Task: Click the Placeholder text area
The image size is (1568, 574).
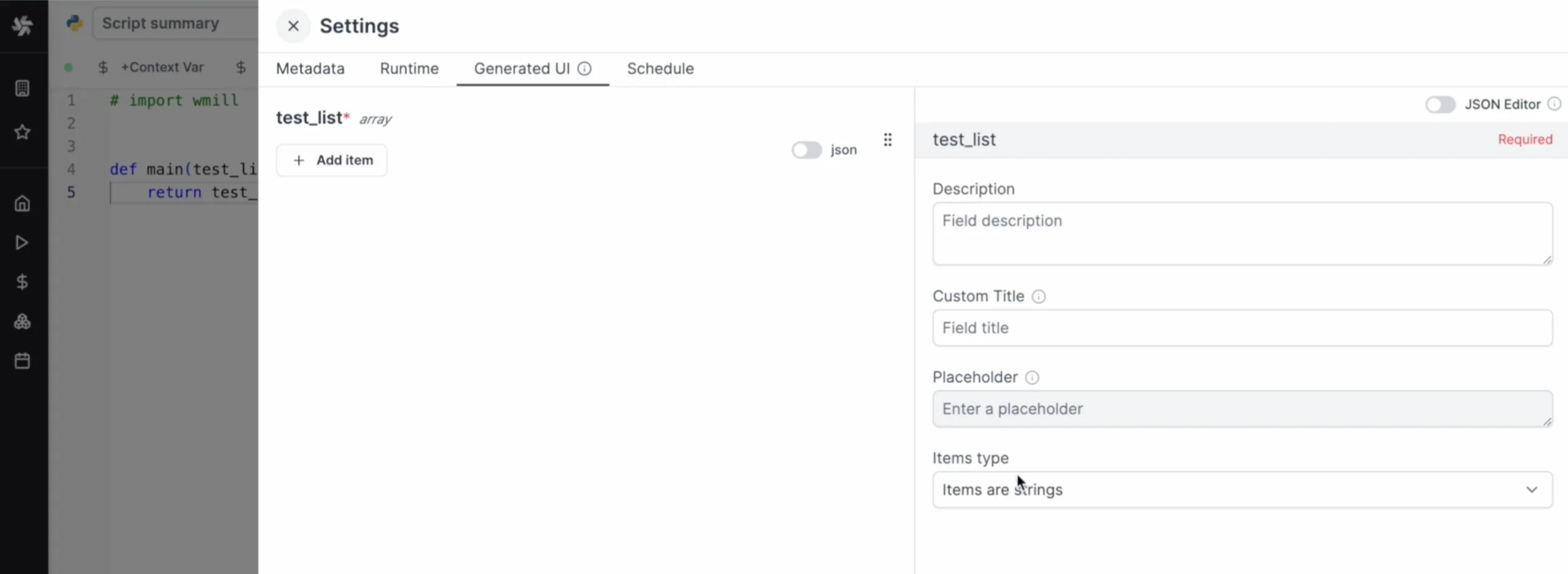Action: click(x=1242, y=409)
